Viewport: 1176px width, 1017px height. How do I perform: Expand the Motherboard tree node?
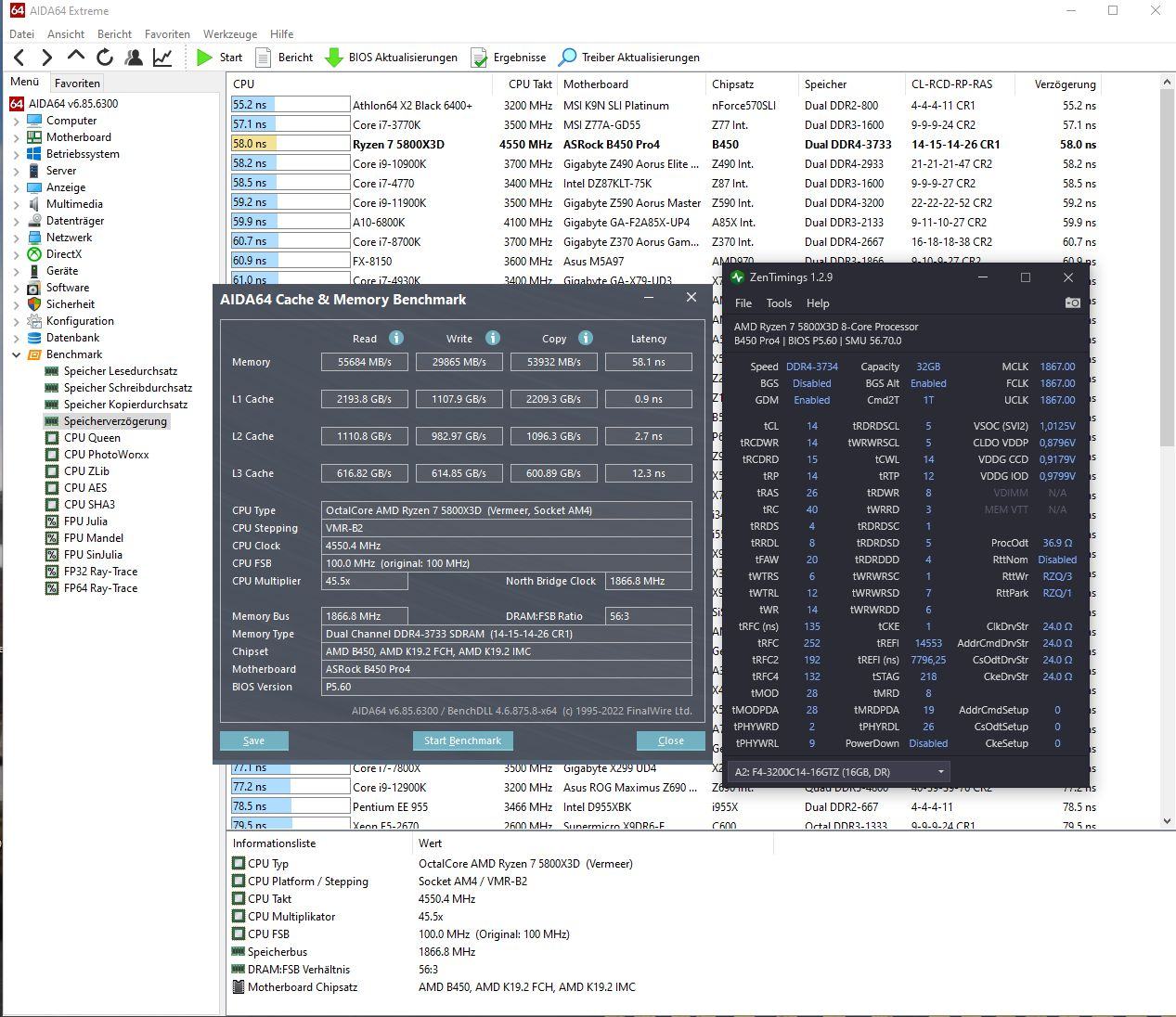(x=16, y=137)
